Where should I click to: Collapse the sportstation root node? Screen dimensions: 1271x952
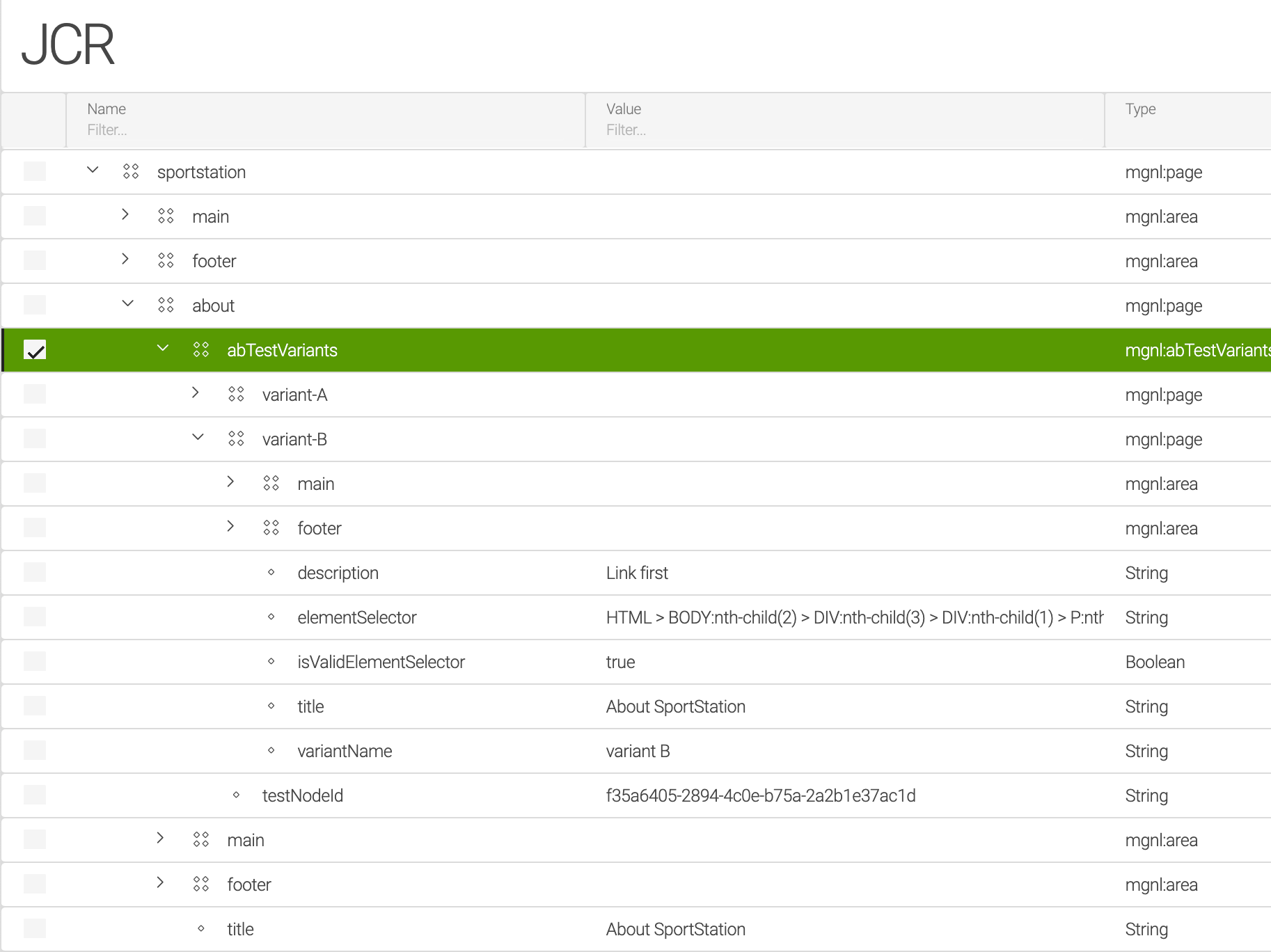click(x=93, y=170)
